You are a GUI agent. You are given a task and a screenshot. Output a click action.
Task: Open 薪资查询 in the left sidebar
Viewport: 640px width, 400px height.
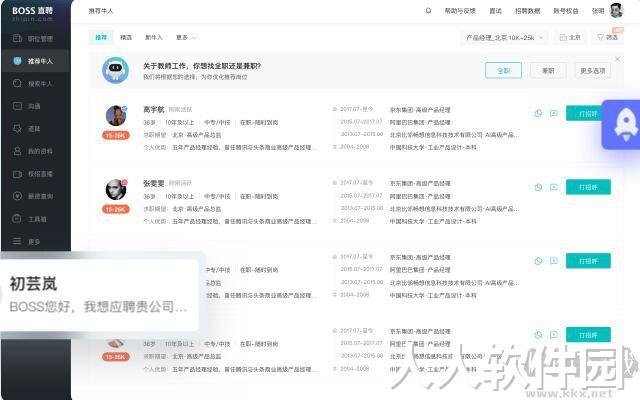[36, 196]
